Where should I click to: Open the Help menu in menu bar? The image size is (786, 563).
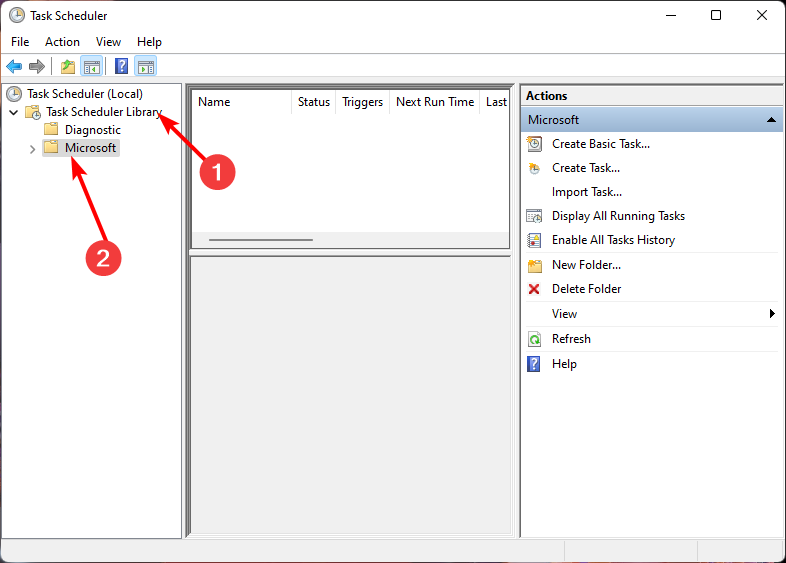click(x=149, y=42)
